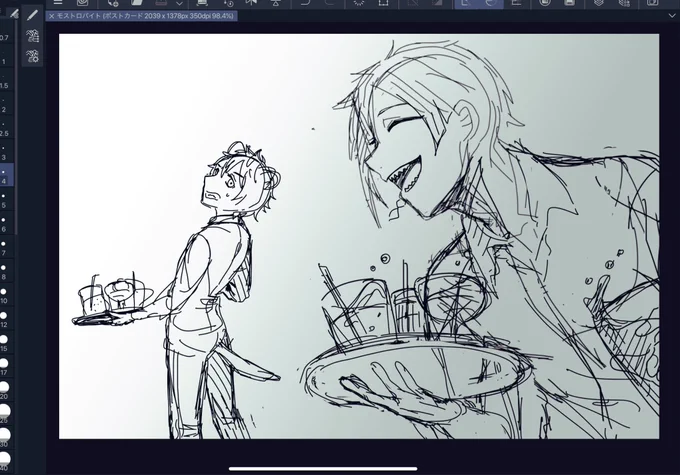Close the モストロバイト canvas tab
The width and height of the screenshot is (680, 475).
[x=52, y=16]
